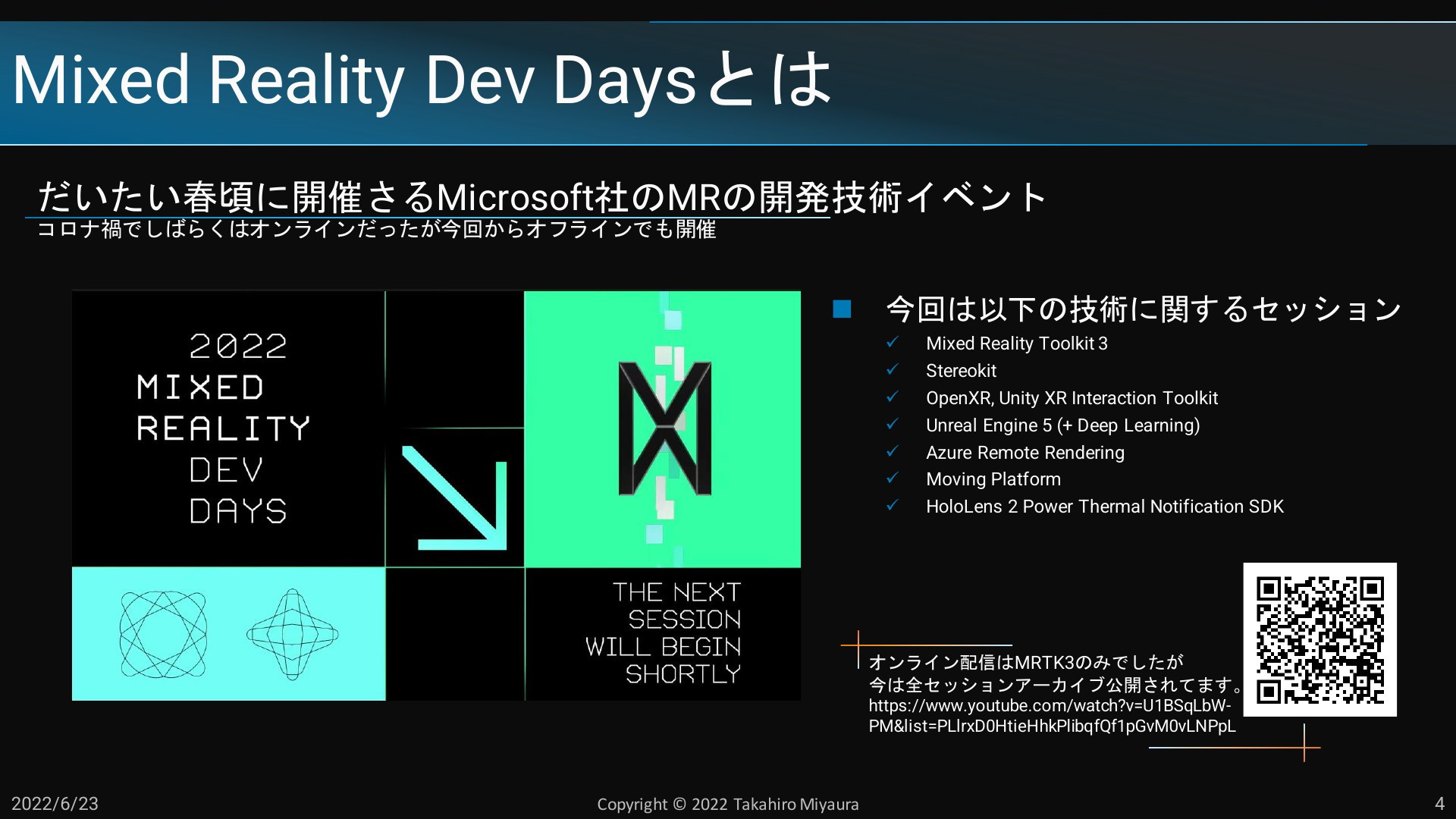This screenshot has width=1456, height=819.
Task: Click the QR code image
Action: click(x=1319, y=639)
